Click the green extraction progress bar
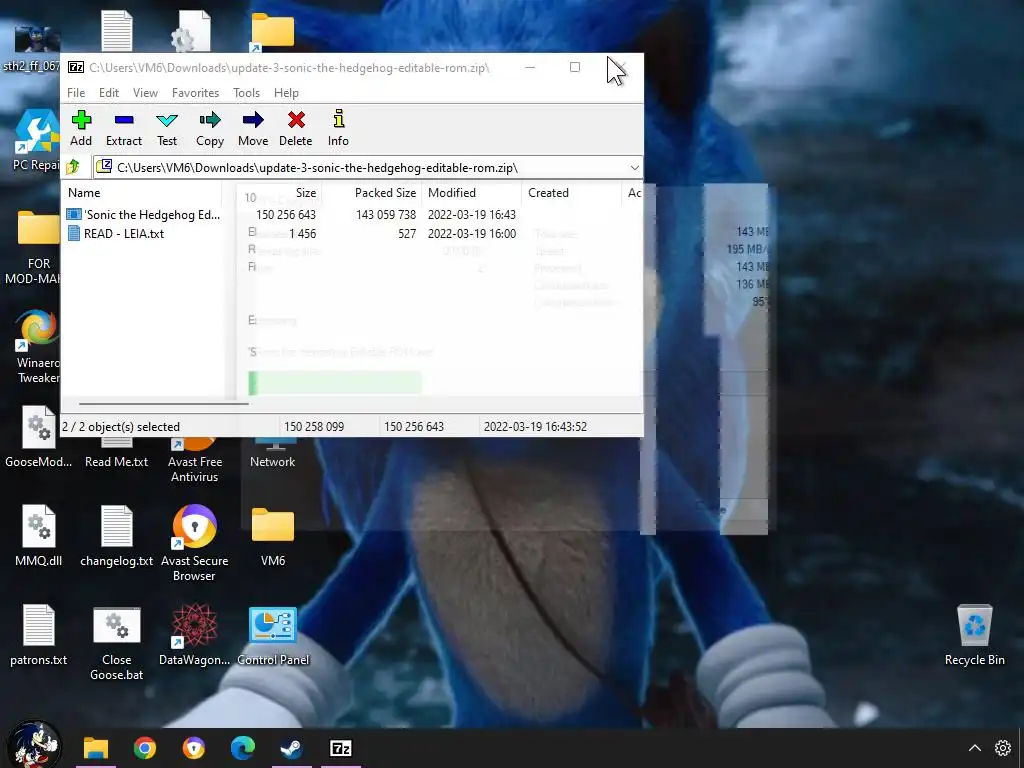 pyautogui.click(x=335, y=383)
